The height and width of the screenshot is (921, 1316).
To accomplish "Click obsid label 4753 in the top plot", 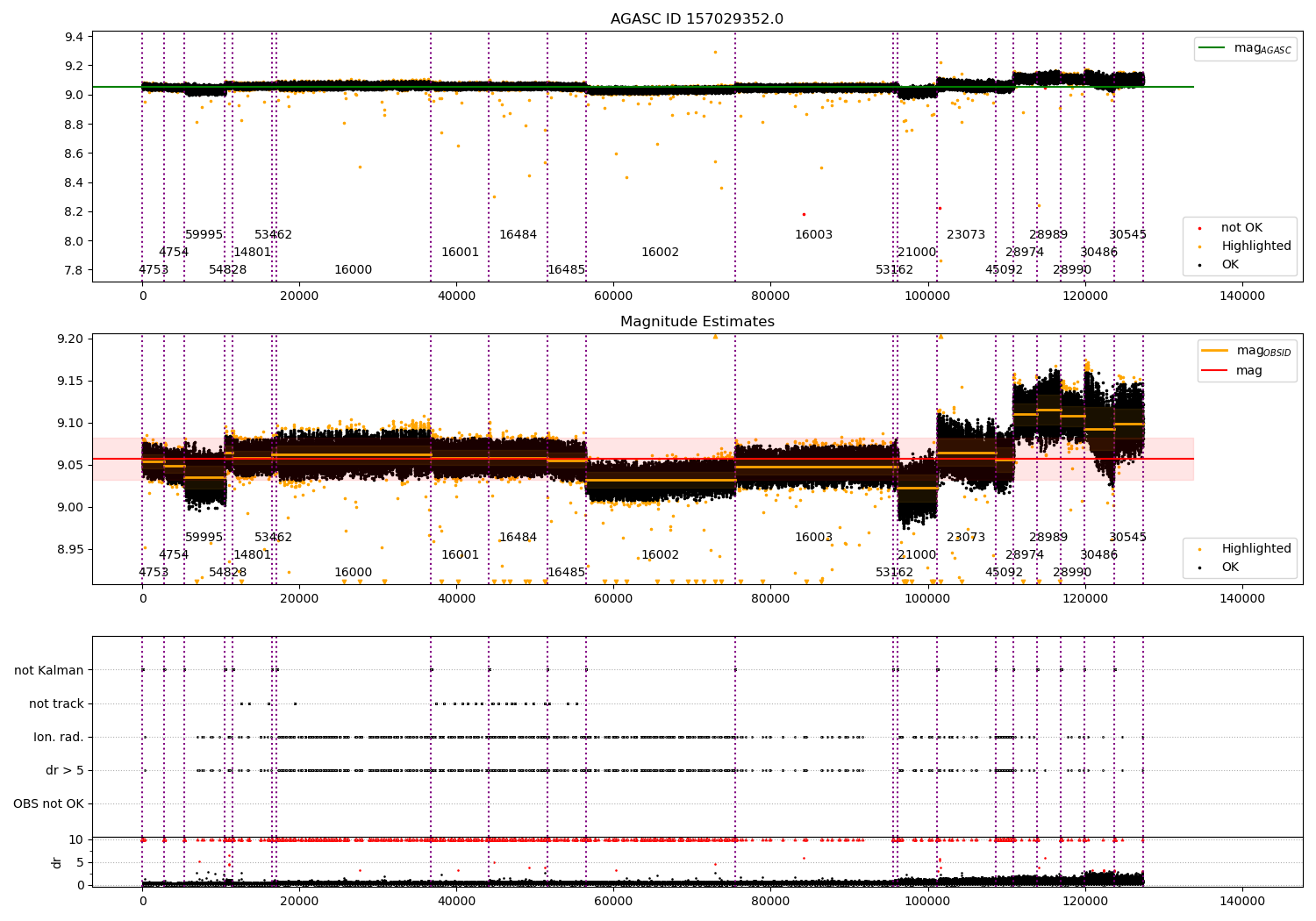I will pyautogui.click(x=154, y=270).
